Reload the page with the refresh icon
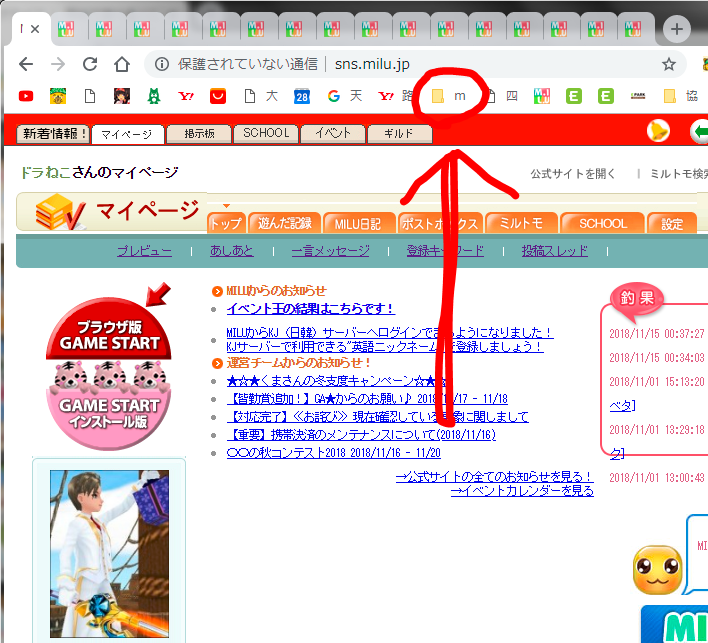708x643 pixels. [x=90, y=64]
